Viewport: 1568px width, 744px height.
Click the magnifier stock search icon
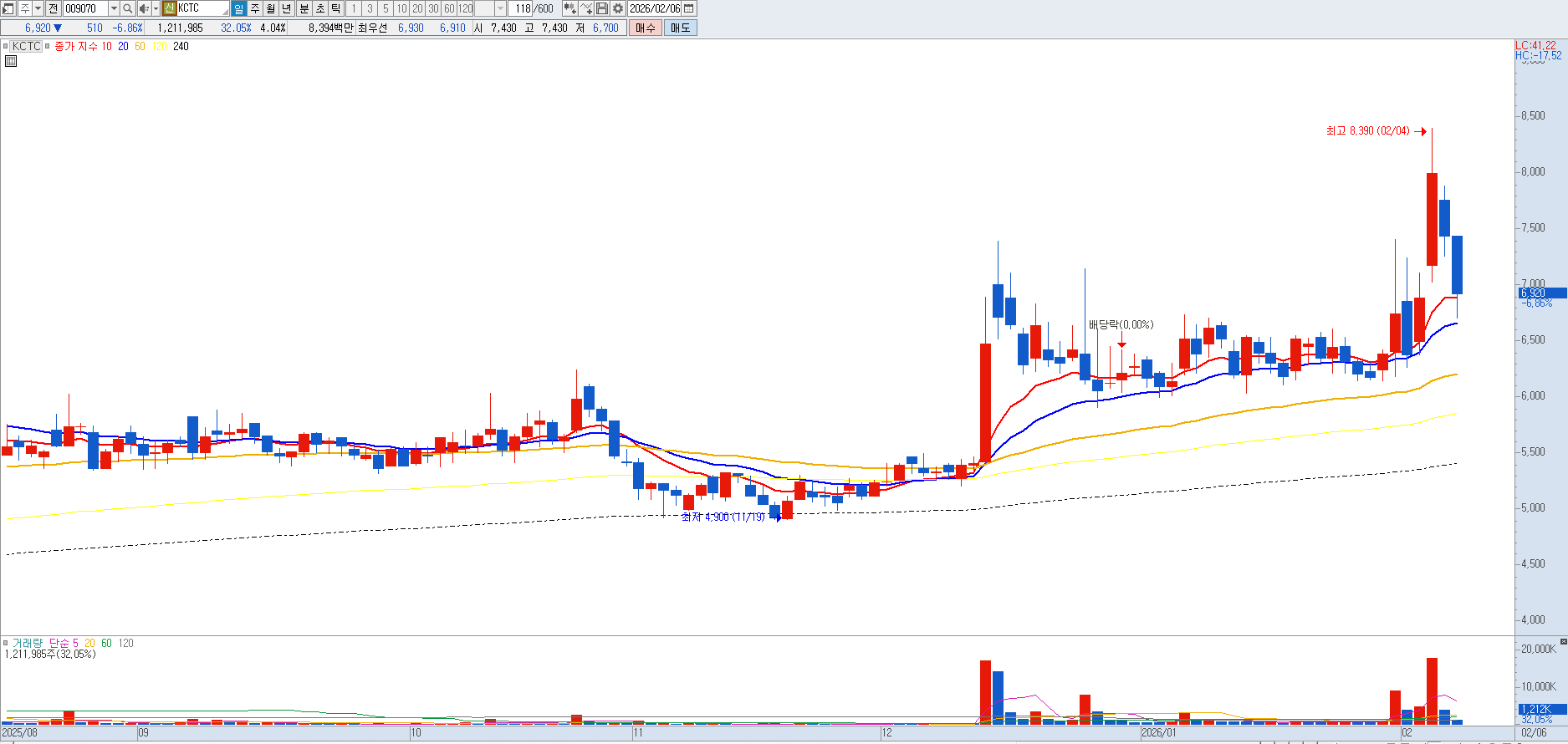pyautogui.click(x=127, y=8)
